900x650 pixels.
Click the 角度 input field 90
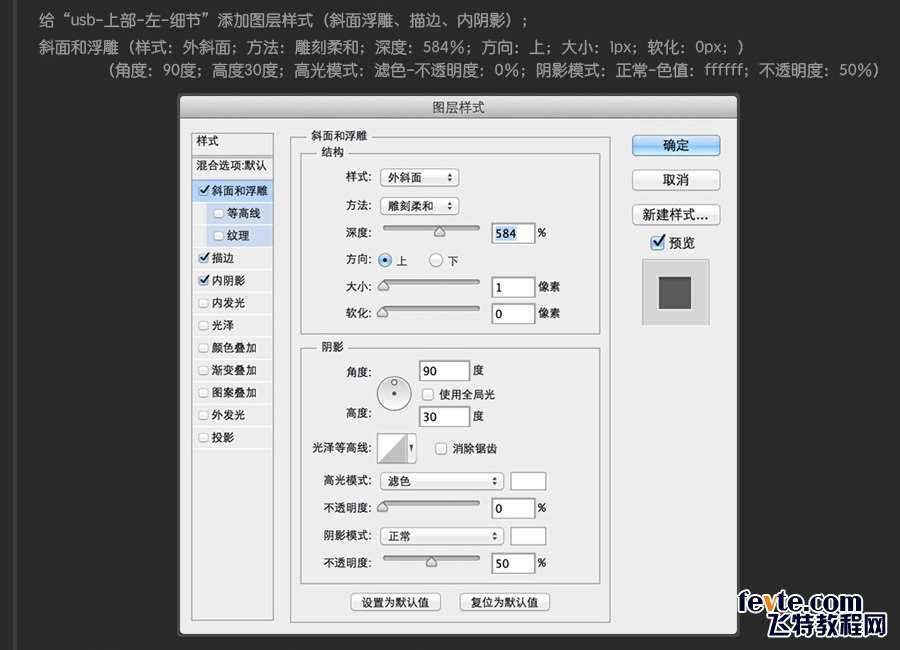(444, 371)
